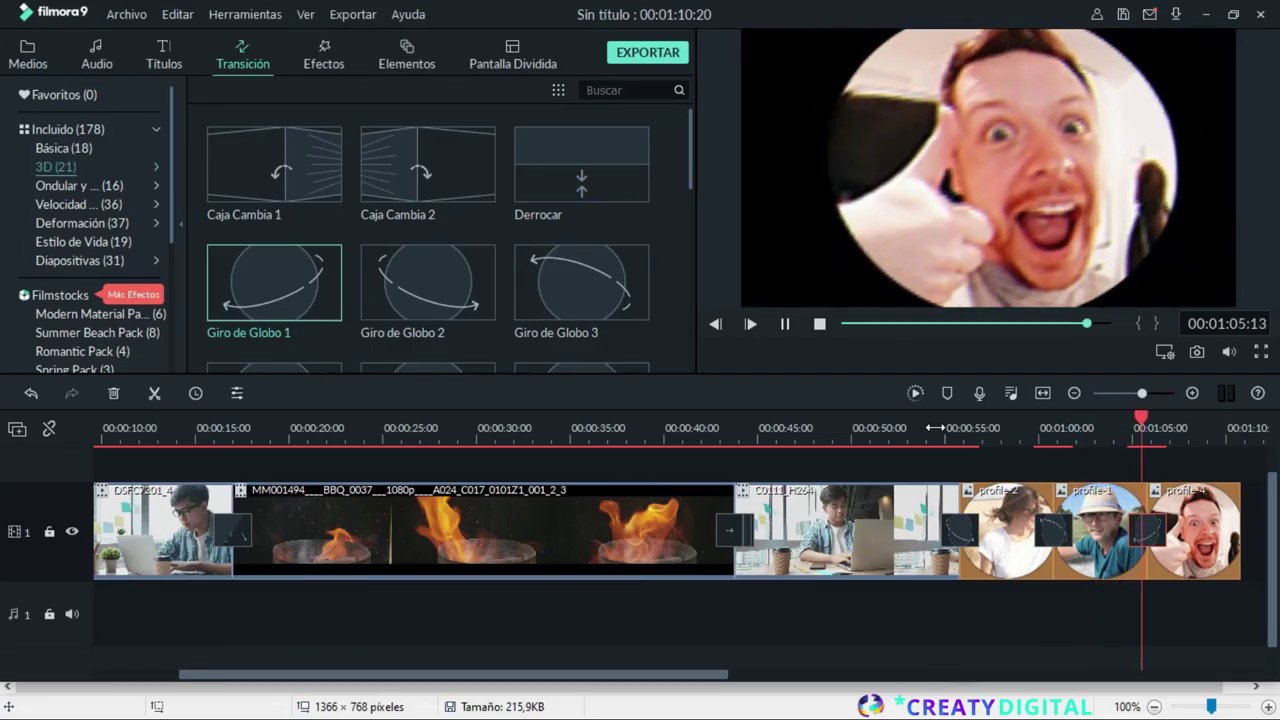Zoom out timeline with minus icon
The image size is (1280, 720).
click(1074, 394)
